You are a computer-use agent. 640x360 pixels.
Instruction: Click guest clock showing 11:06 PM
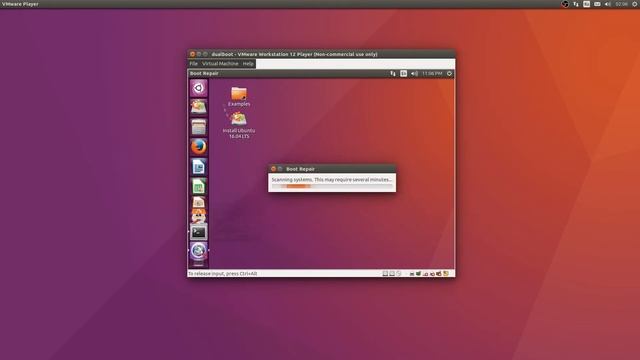coord(432,73)
